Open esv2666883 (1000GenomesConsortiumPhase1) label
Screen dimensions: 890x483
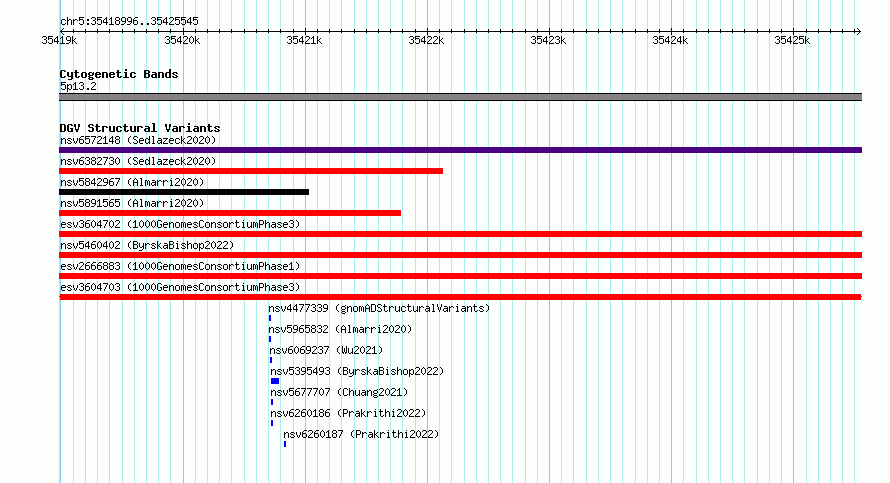180,266
